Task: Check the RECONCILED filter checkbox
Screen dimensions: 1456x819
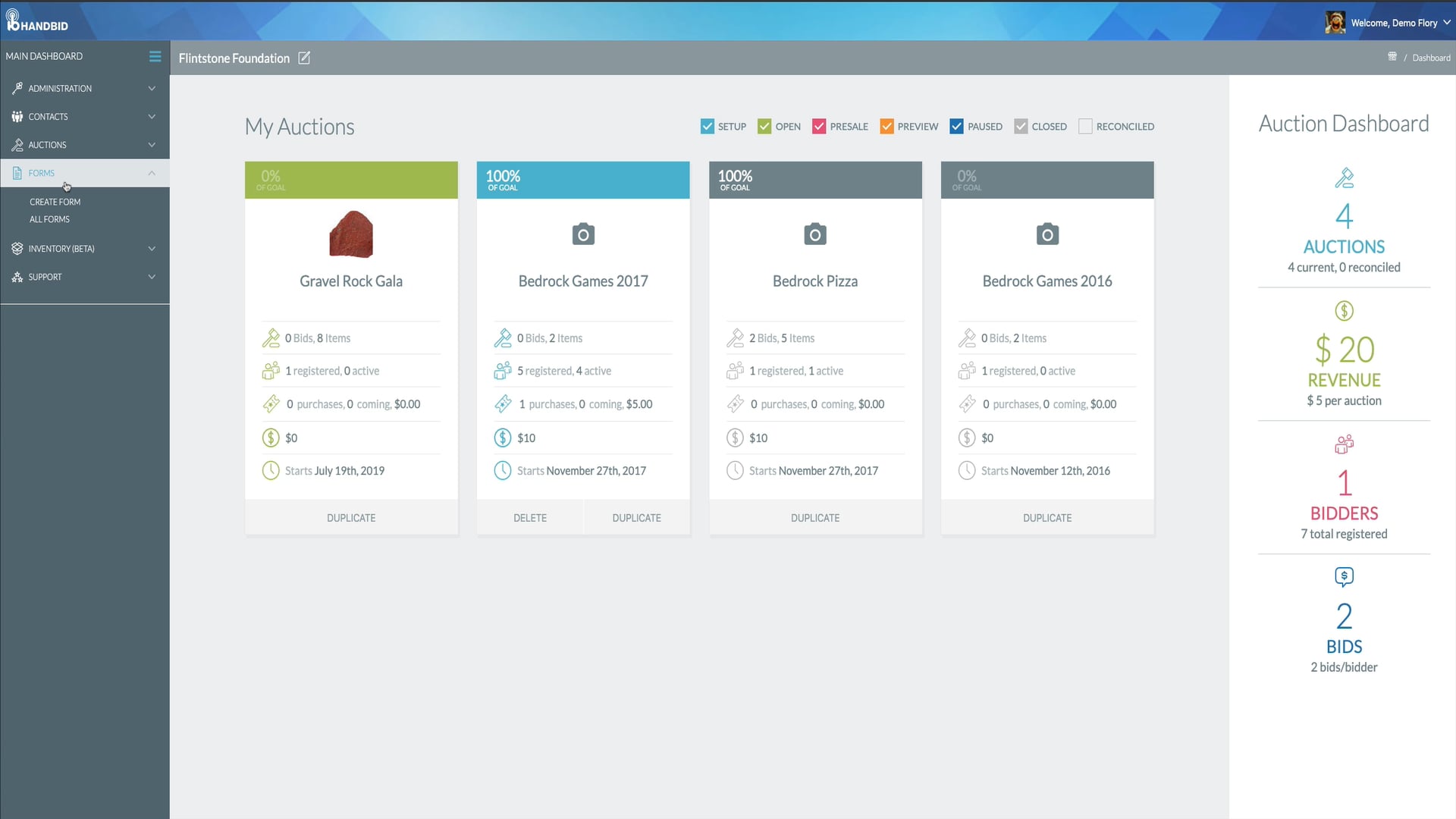Action: [x=1085, y=127]
